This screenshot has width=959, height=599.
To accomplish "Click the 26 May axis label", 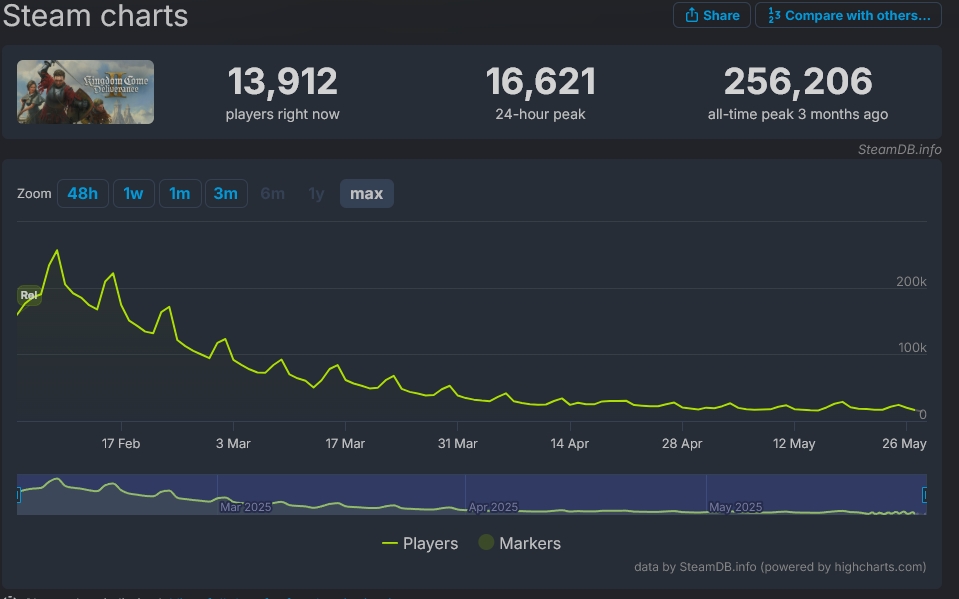I will coord(904,444).
